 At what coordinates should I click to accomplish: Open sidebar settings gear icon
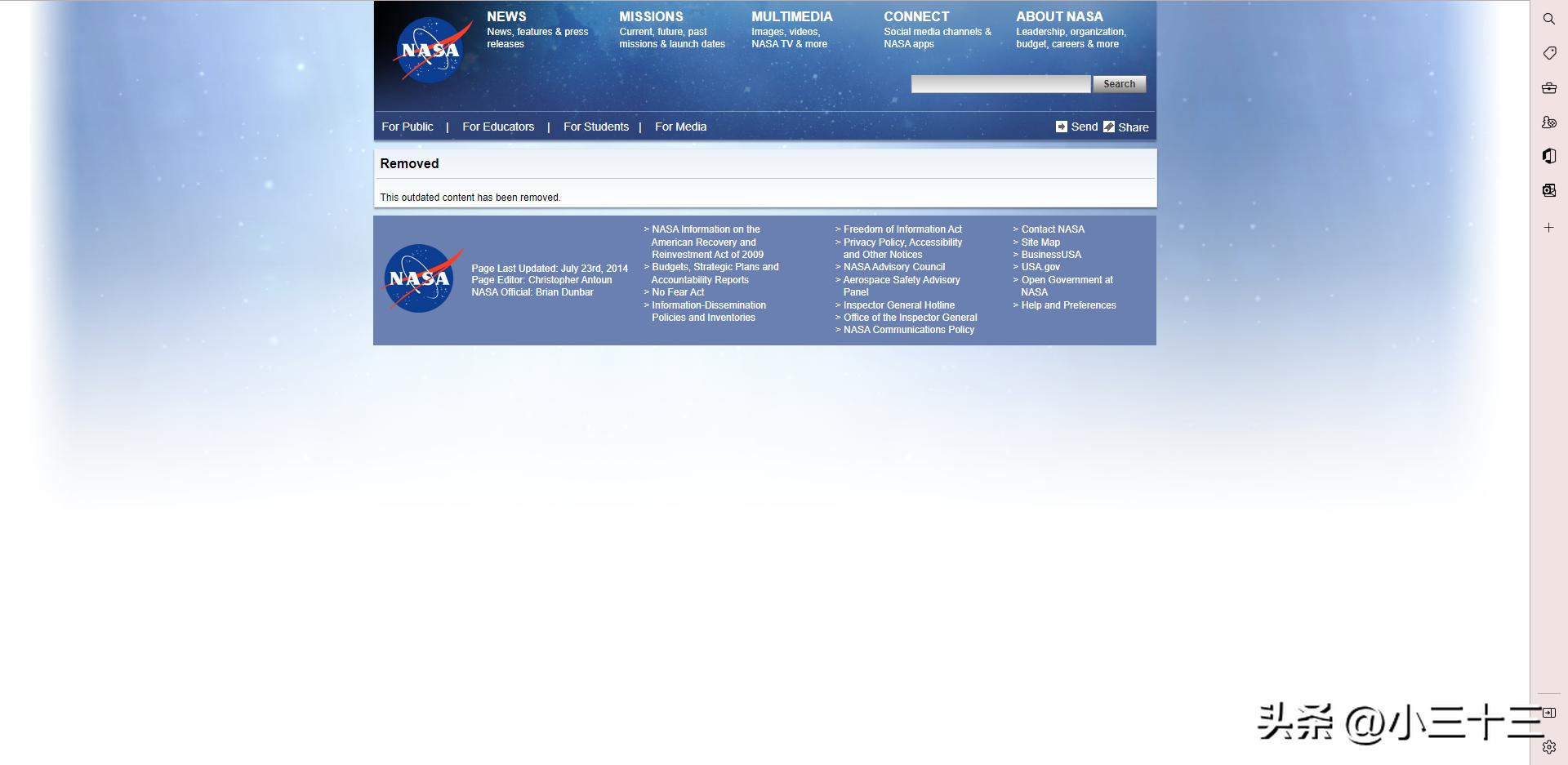coord(1548,747)
